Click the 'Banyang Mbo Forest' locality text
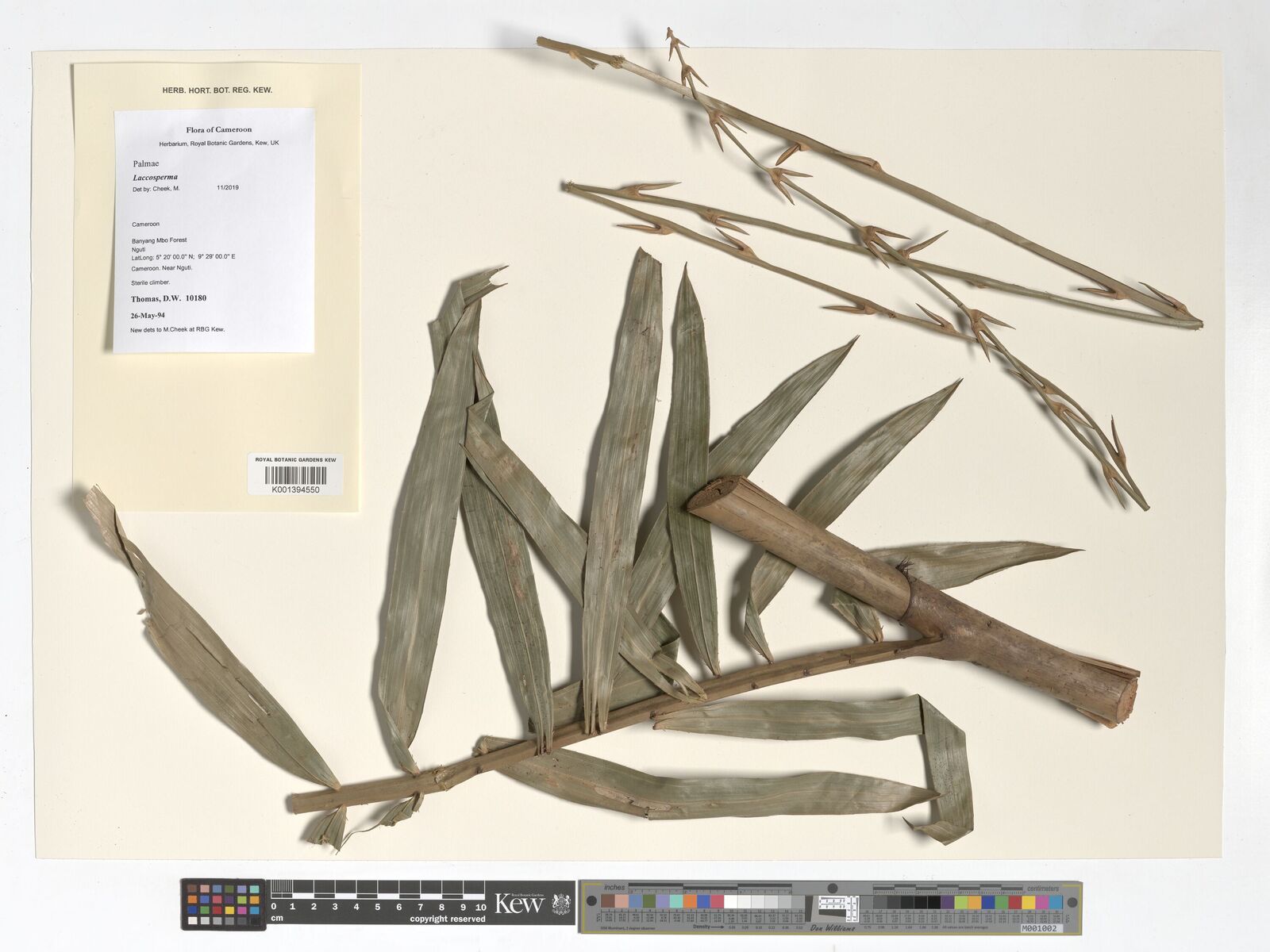Screen dimensions: 1270x952 (159, 240)
